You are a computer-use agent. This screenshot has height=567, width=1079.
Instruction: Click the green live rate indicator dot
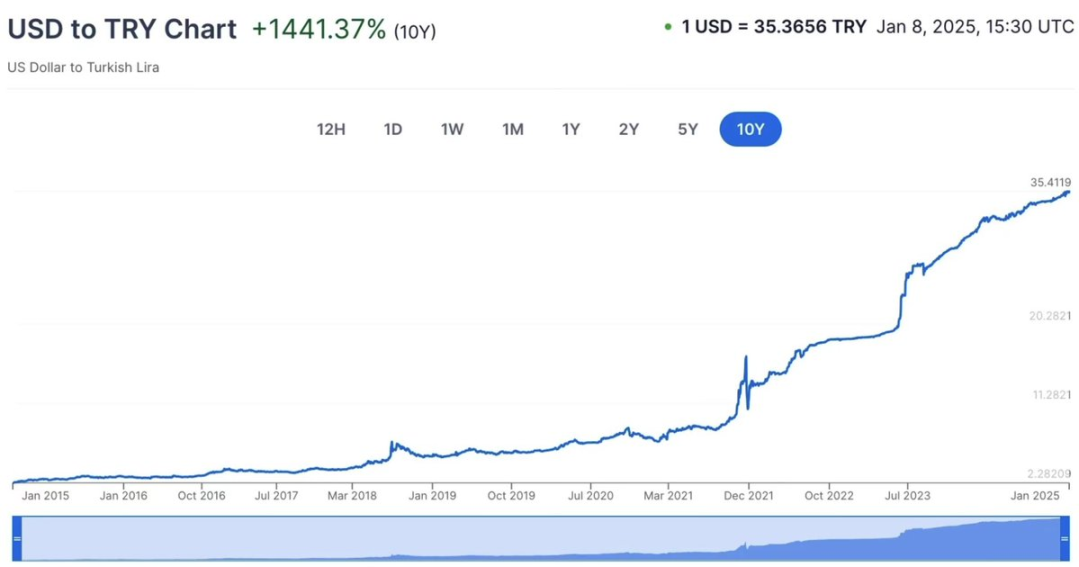coord(668,28)
